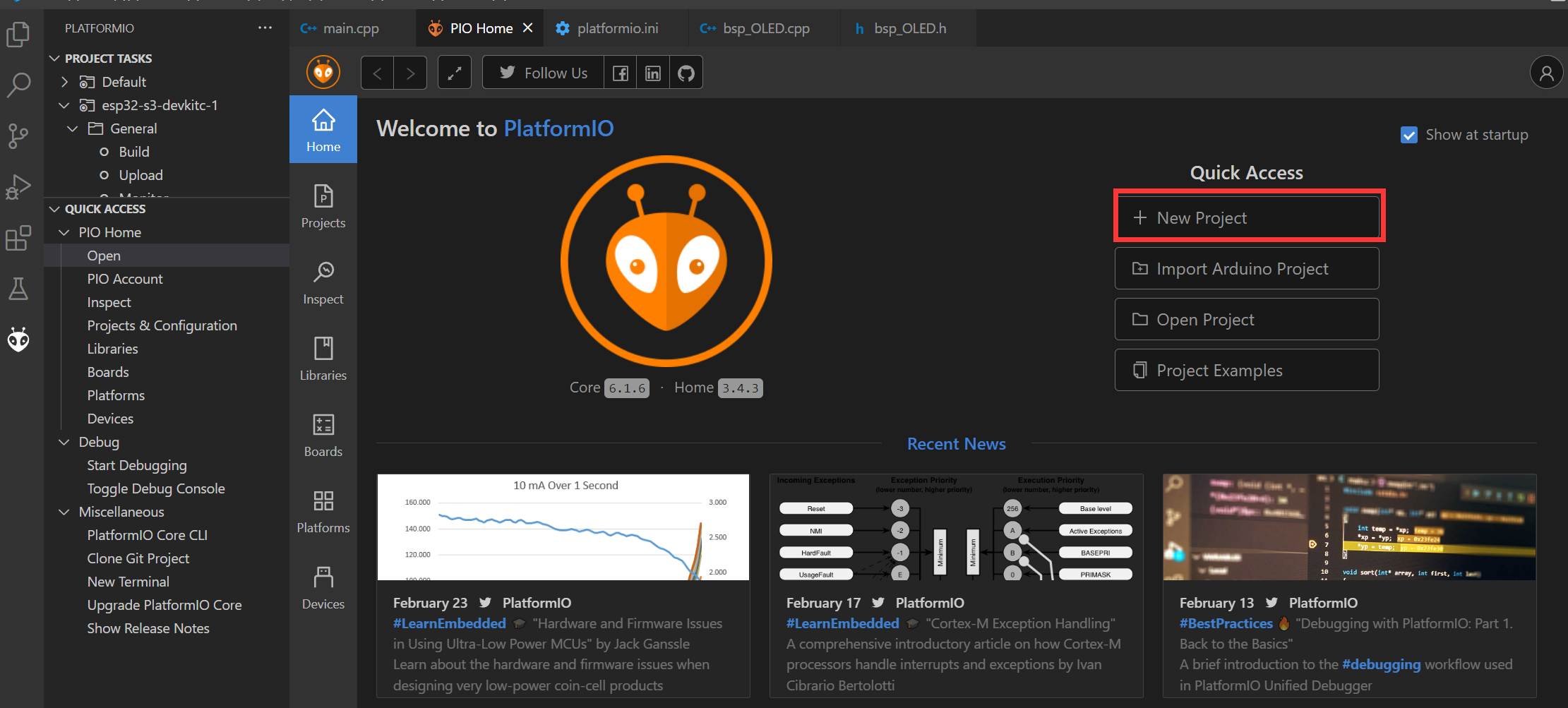Click the expand fullscreen arrows icon
This screenshot has width=1568, height=708.
[x=455, y=73]
